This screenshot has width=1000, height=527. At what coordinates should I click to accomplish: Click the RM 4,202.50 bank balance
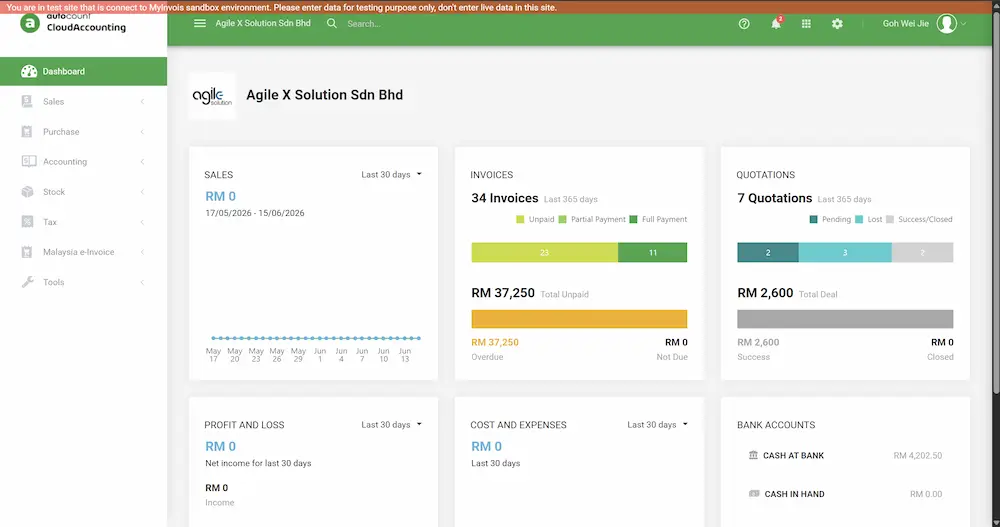pos(917,456)
